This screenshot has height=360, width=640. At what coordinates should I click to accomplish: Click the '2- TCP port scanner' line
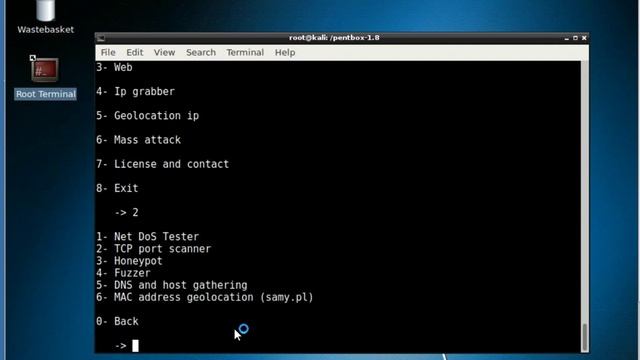coord(153,249)
